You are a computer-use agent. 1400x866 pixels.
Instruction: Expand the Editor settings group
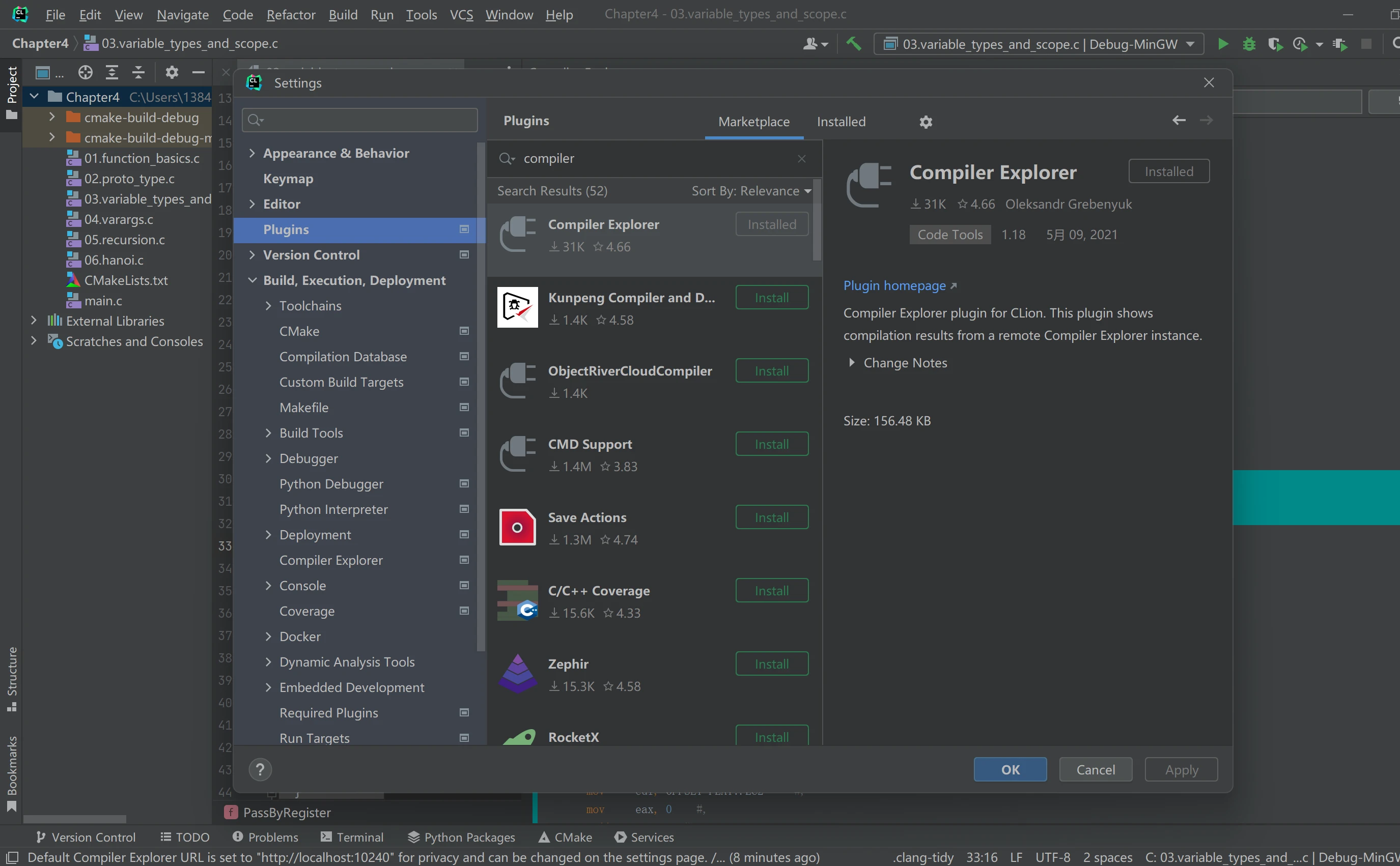252,204
